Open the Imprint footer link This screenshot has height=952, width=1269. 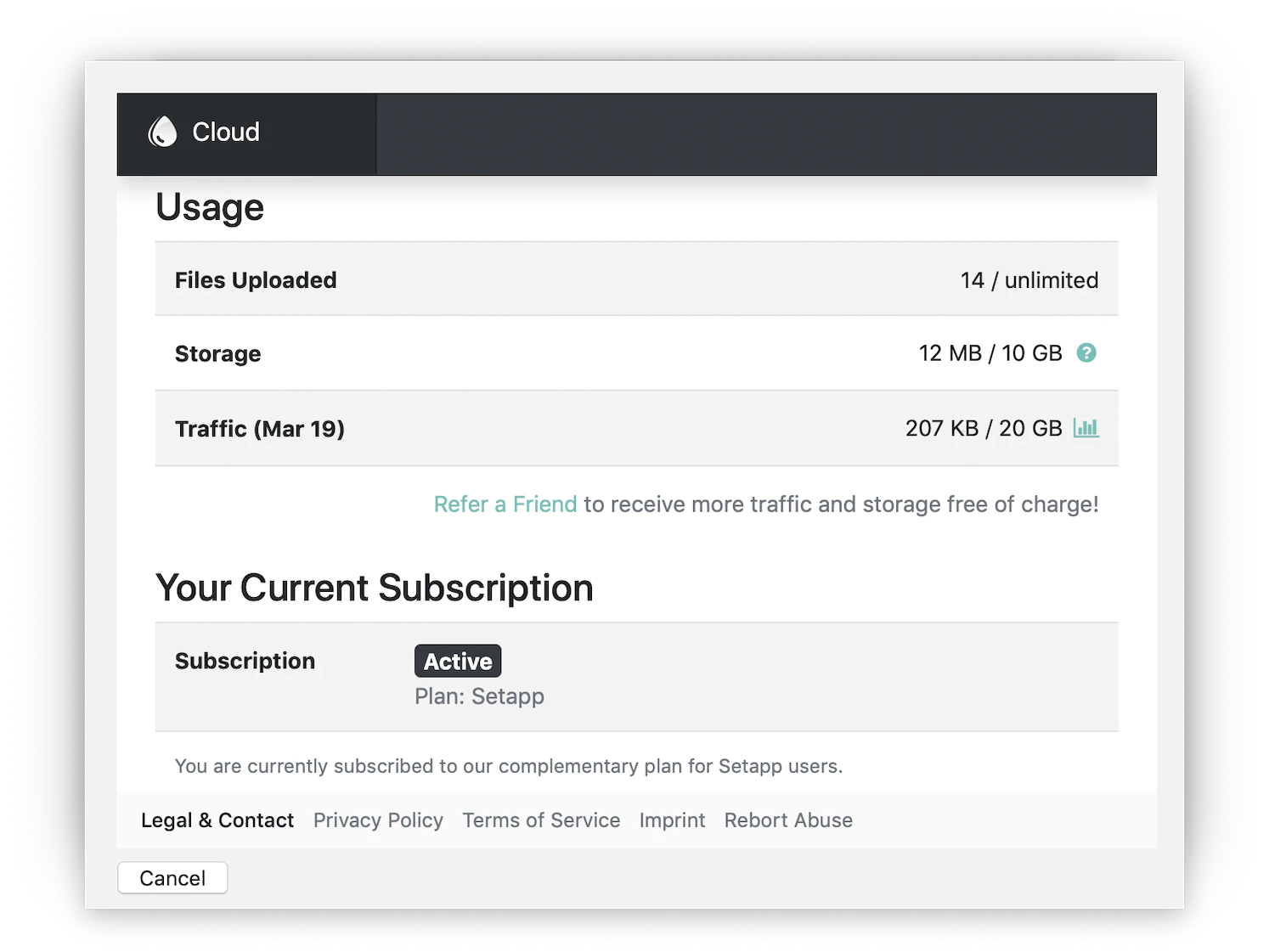(672, 820)
